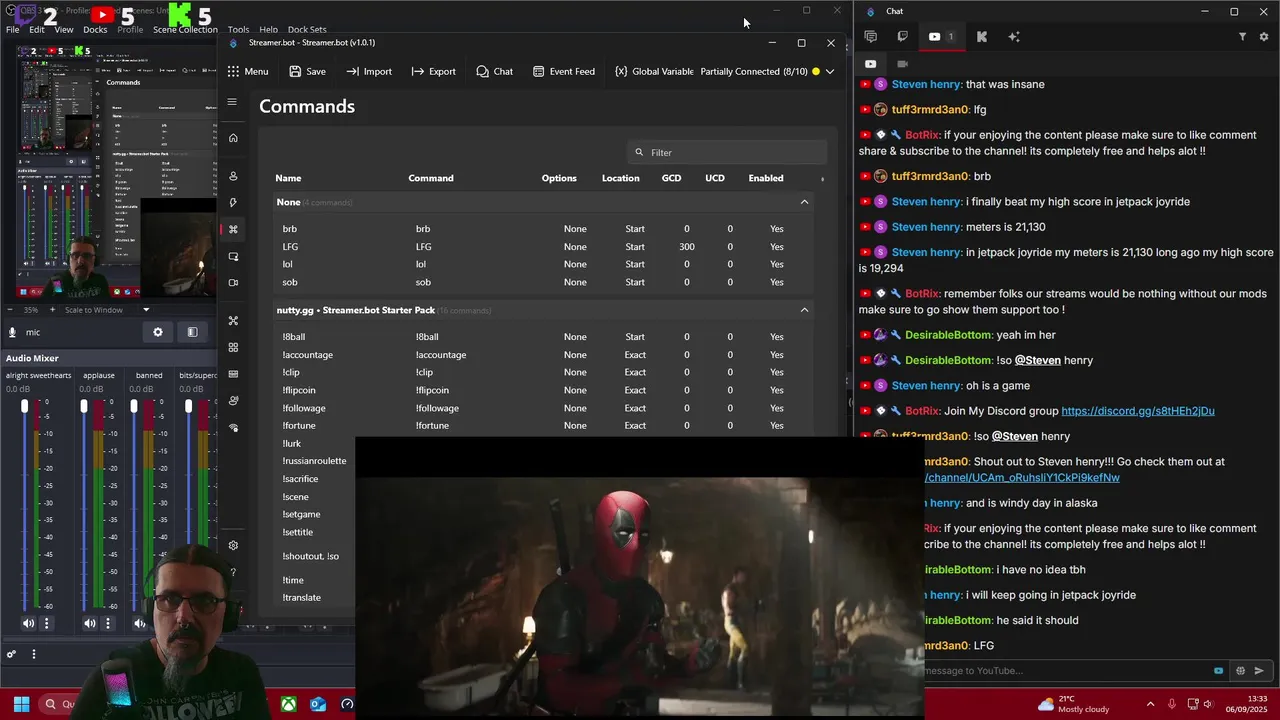Open the keyboard hotkeys sidebar icon
Viewport: 1280px width, 720px height.
tap(233, 374)
